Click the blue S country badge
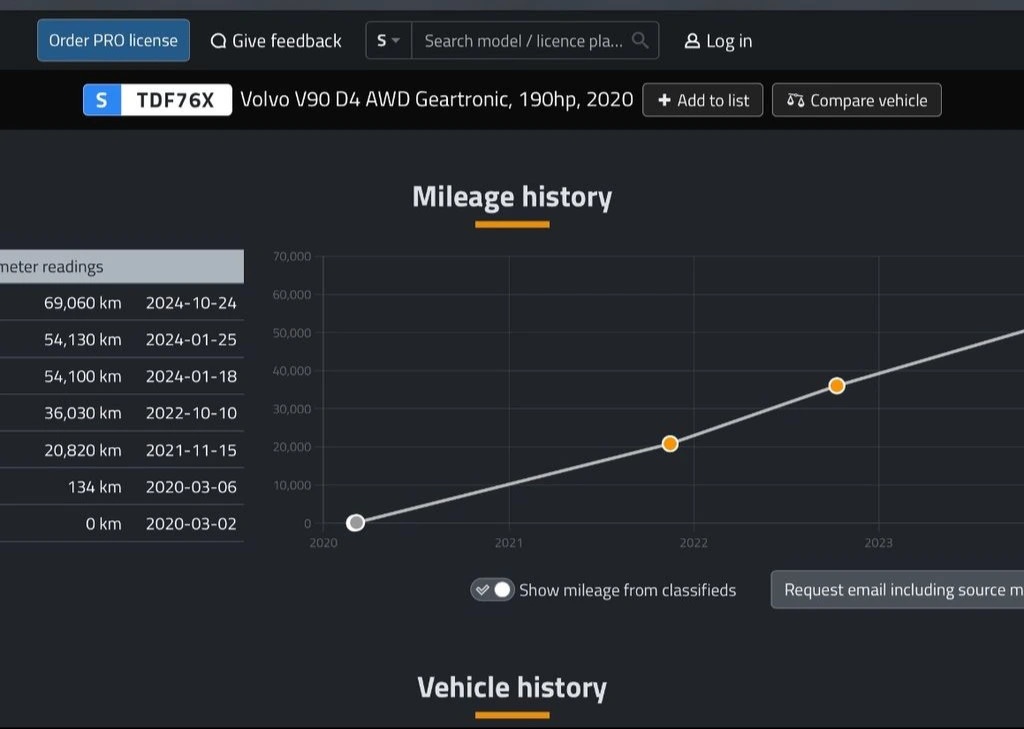This screenshot has height=729, width=1024. pyautogui.click(x=102, y=100)
